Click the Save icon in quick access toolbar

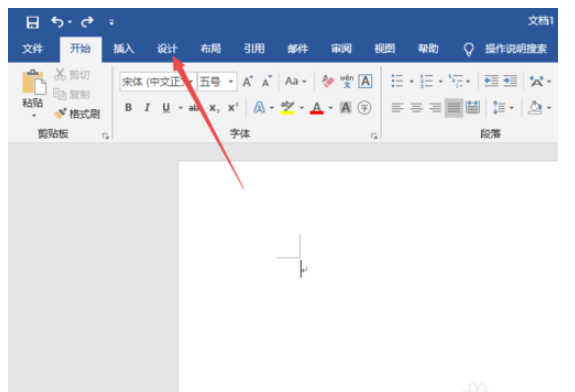[x=32, y=22]
